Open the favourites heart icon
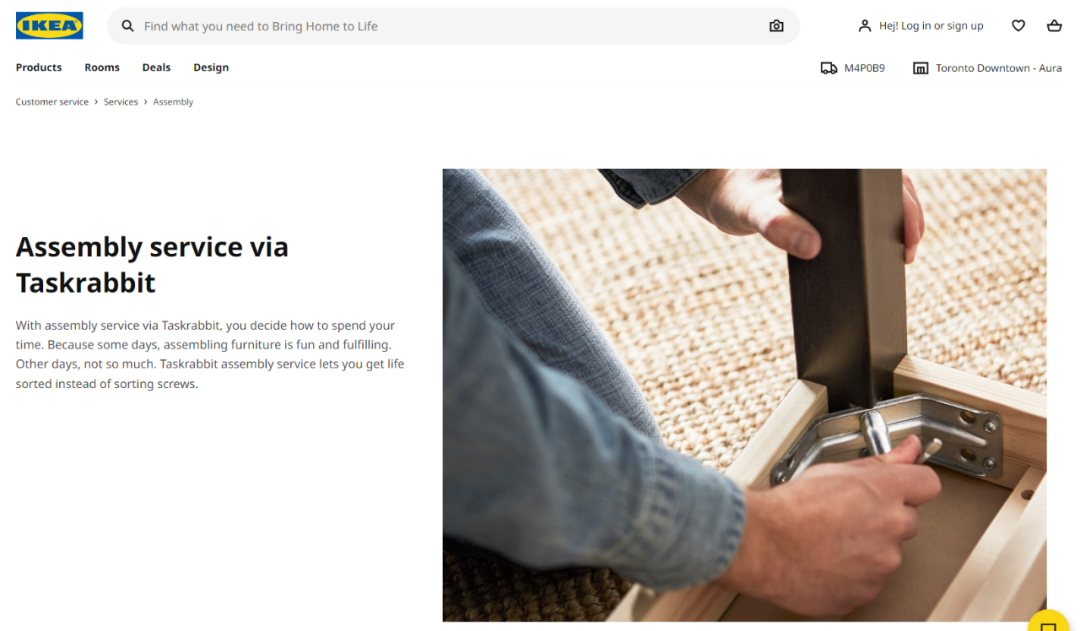 [1018, 26]
